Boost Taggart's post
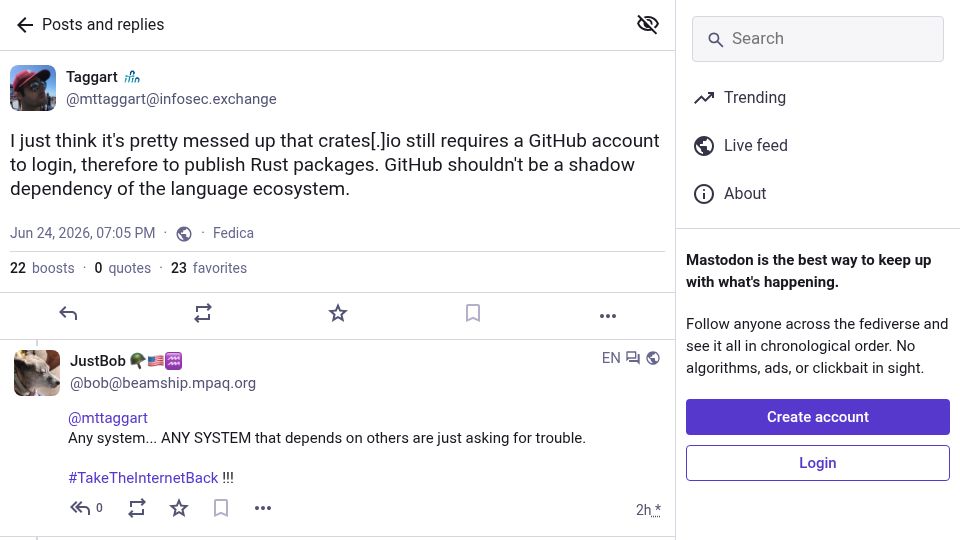This screenshot has height=540, width=960. (x=203, y=313)
